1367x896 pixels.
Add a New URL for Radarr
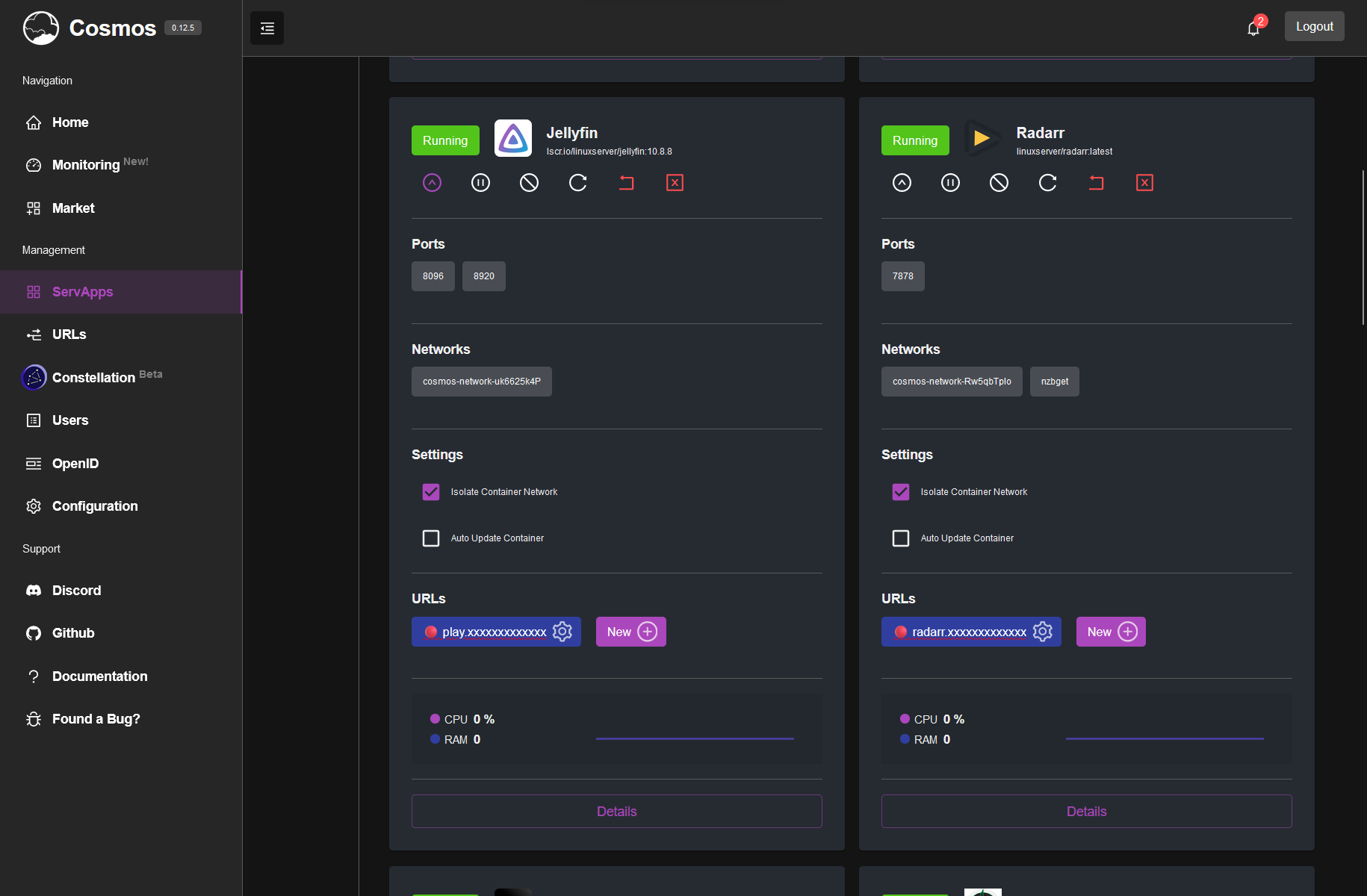1111,632
